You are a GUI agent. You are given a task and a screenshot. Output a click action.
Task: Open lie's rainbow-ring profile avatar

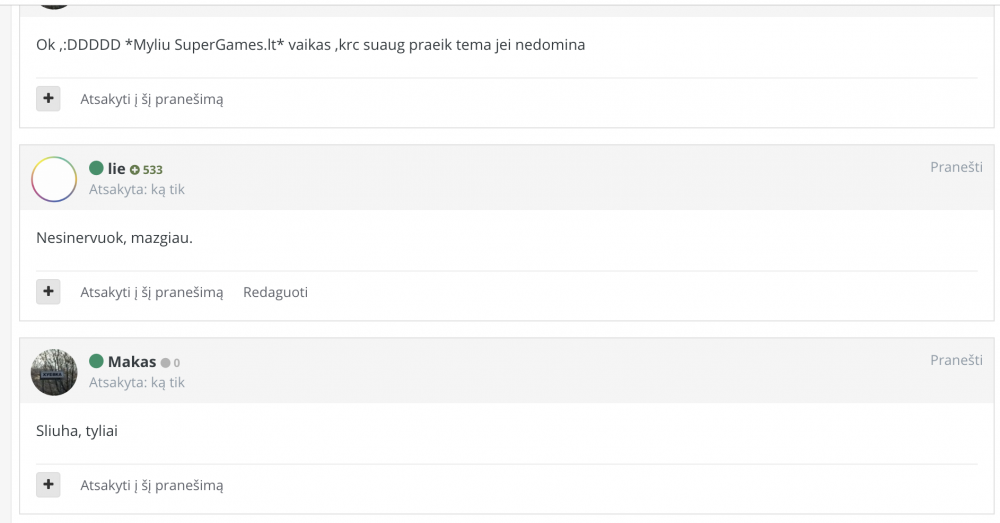tap(54, 179)
